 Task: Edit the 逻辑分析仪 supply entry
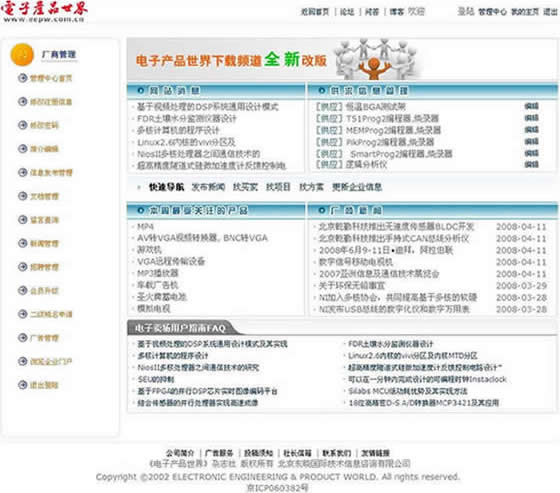(x=531, y=164)
